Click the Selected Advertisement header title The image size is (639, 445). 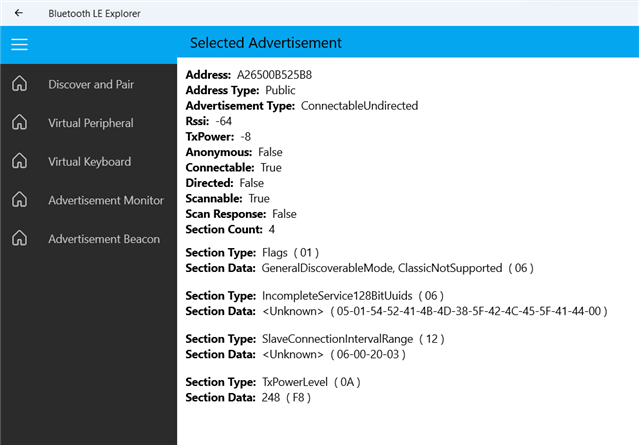(266, 43)
